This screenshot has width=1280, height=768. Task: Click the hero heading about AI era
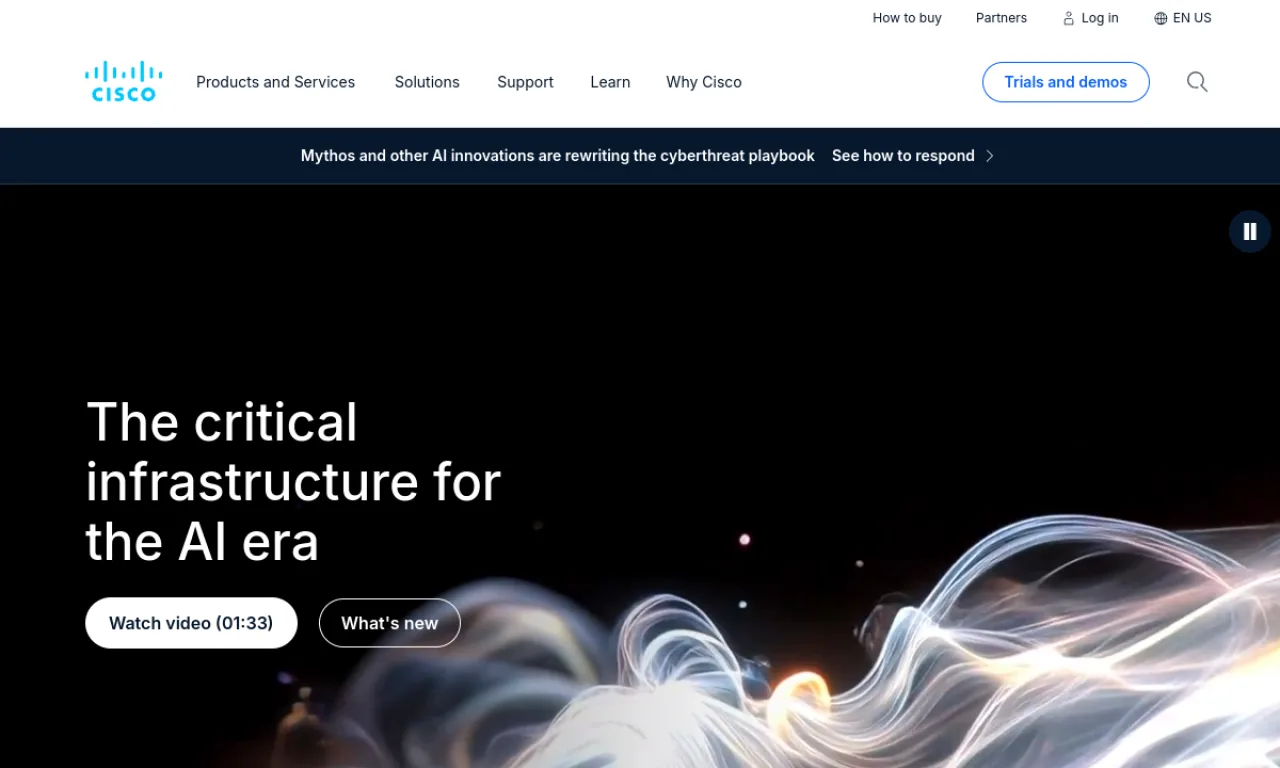click(x=293, y=482)
